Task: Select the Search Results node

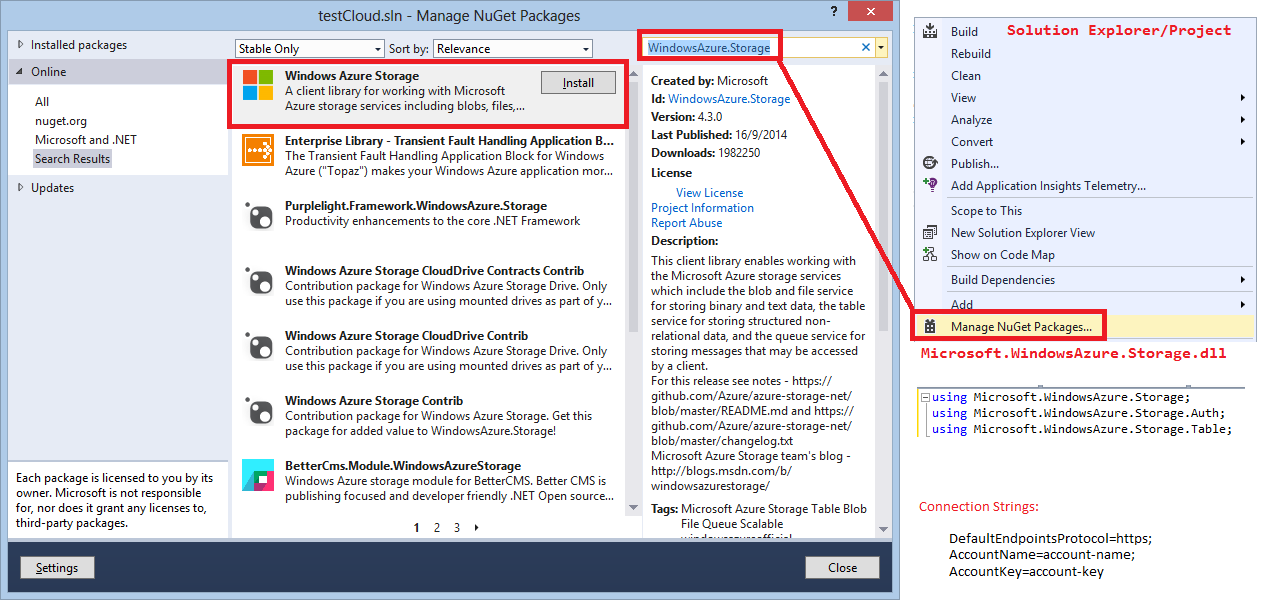Action: tap(72, 158)
